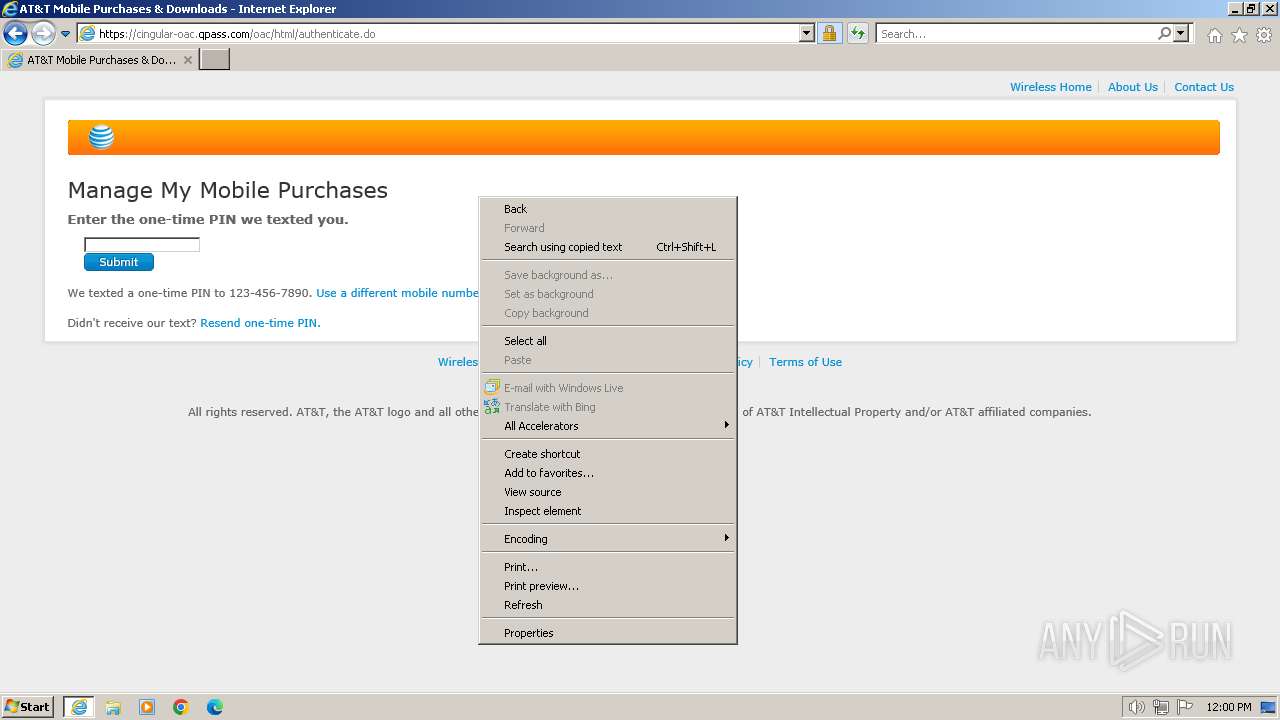Viewport: 1280px width, 720px height.
Task: Choose Create shortcut from context menu
Action: pyautogui.click(x=607, y=454)
